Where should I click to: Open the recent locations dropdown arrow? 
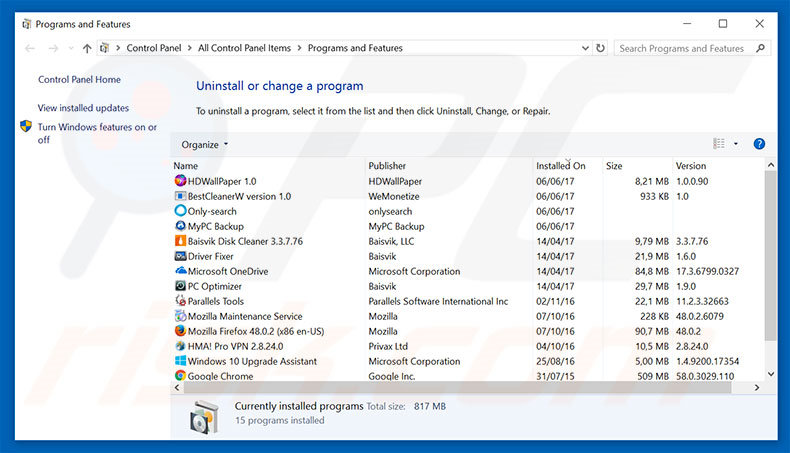[71, 48]
